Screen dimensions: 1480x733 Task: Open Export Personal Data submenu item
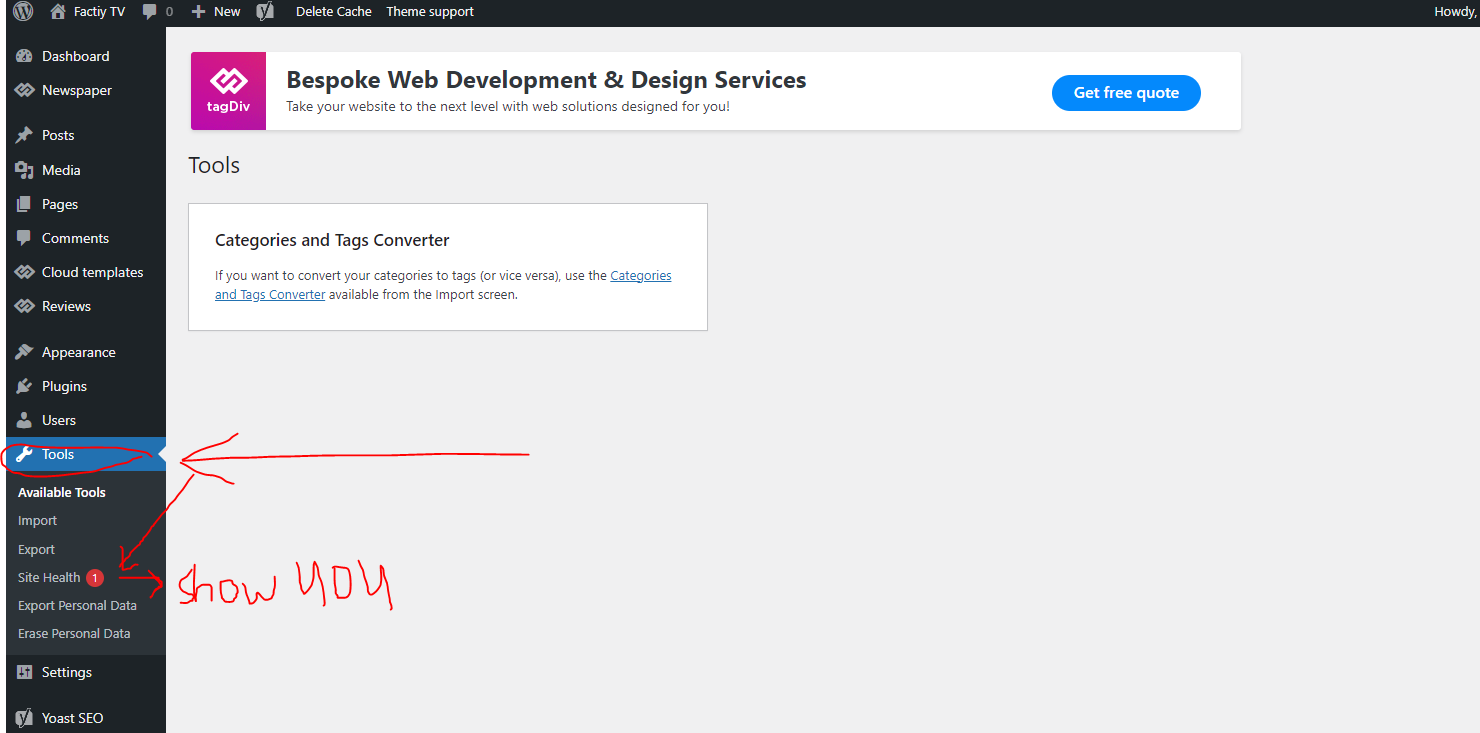coord(77,605)
